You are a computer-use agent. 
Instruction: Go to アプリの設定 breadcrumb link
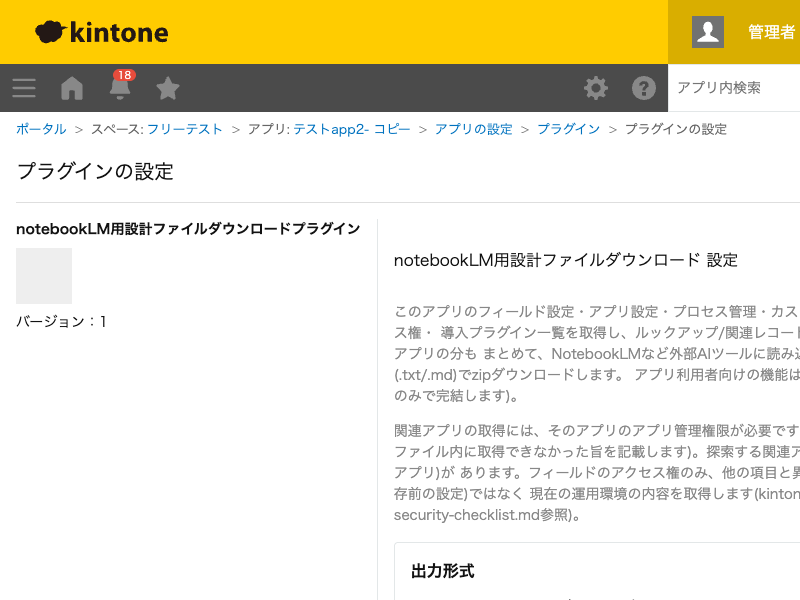pyautogui.click(x=473, y=129)
